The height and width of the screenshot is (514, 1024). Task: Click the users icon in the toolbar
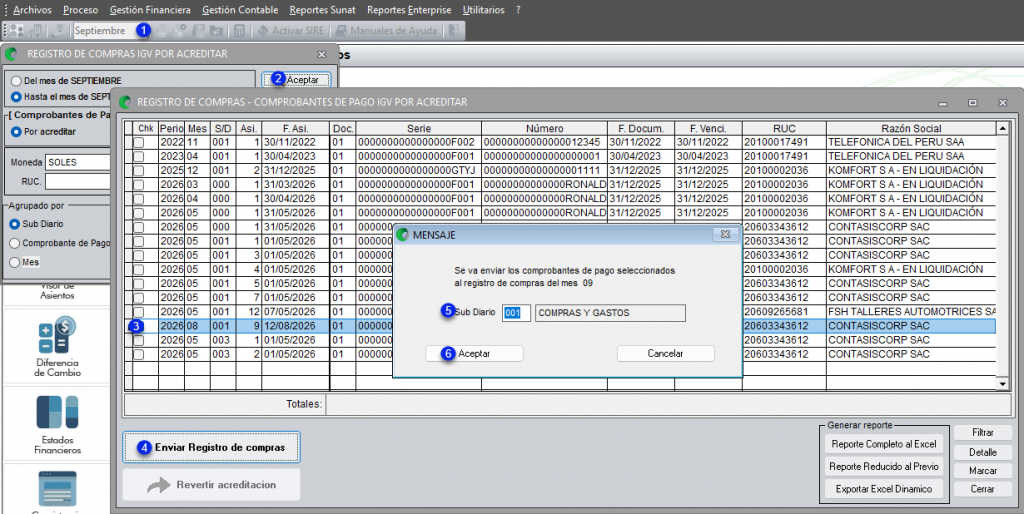pos(18,31)
